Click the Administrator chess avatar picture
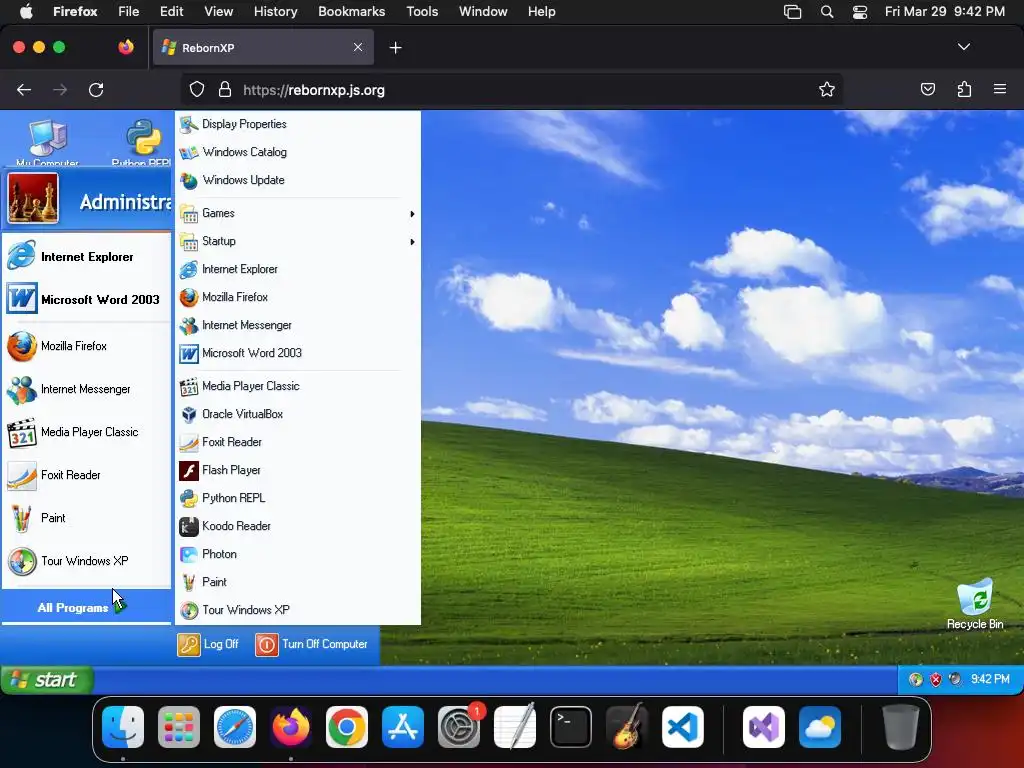The width and height of the screenshot is (1024, 768). click(33, 198)
